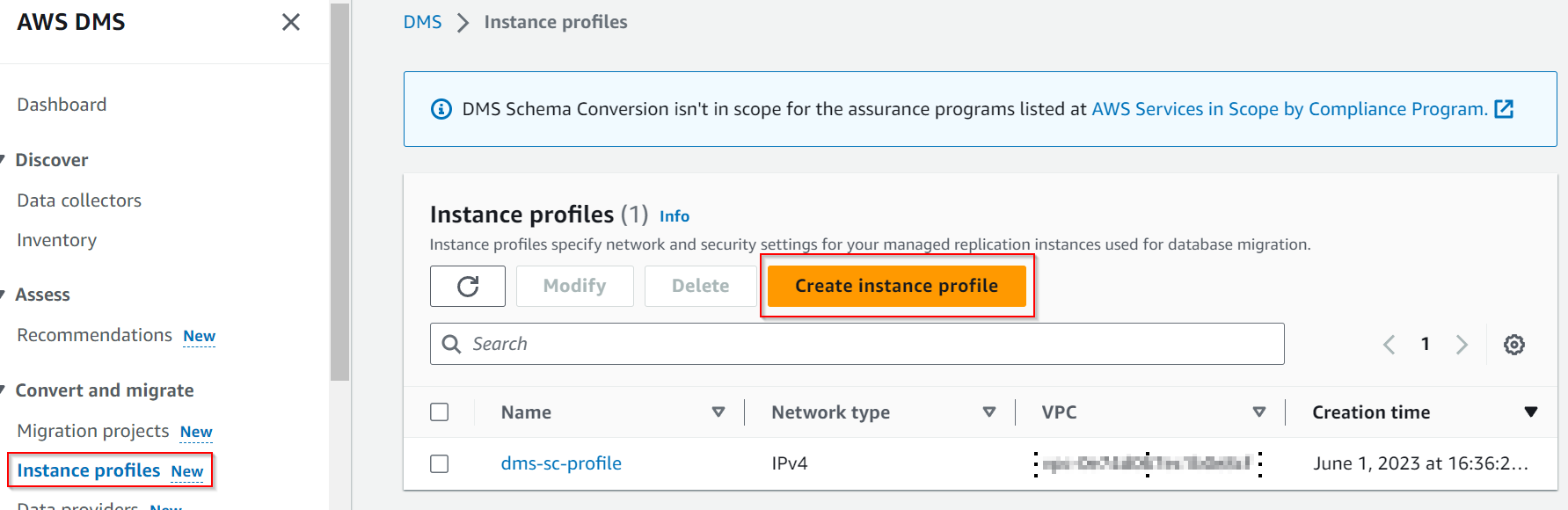This screenshot has height=510, width=1568.
Task: Check the dms-sc-profile row checkbox
Action: coord(440,463)
